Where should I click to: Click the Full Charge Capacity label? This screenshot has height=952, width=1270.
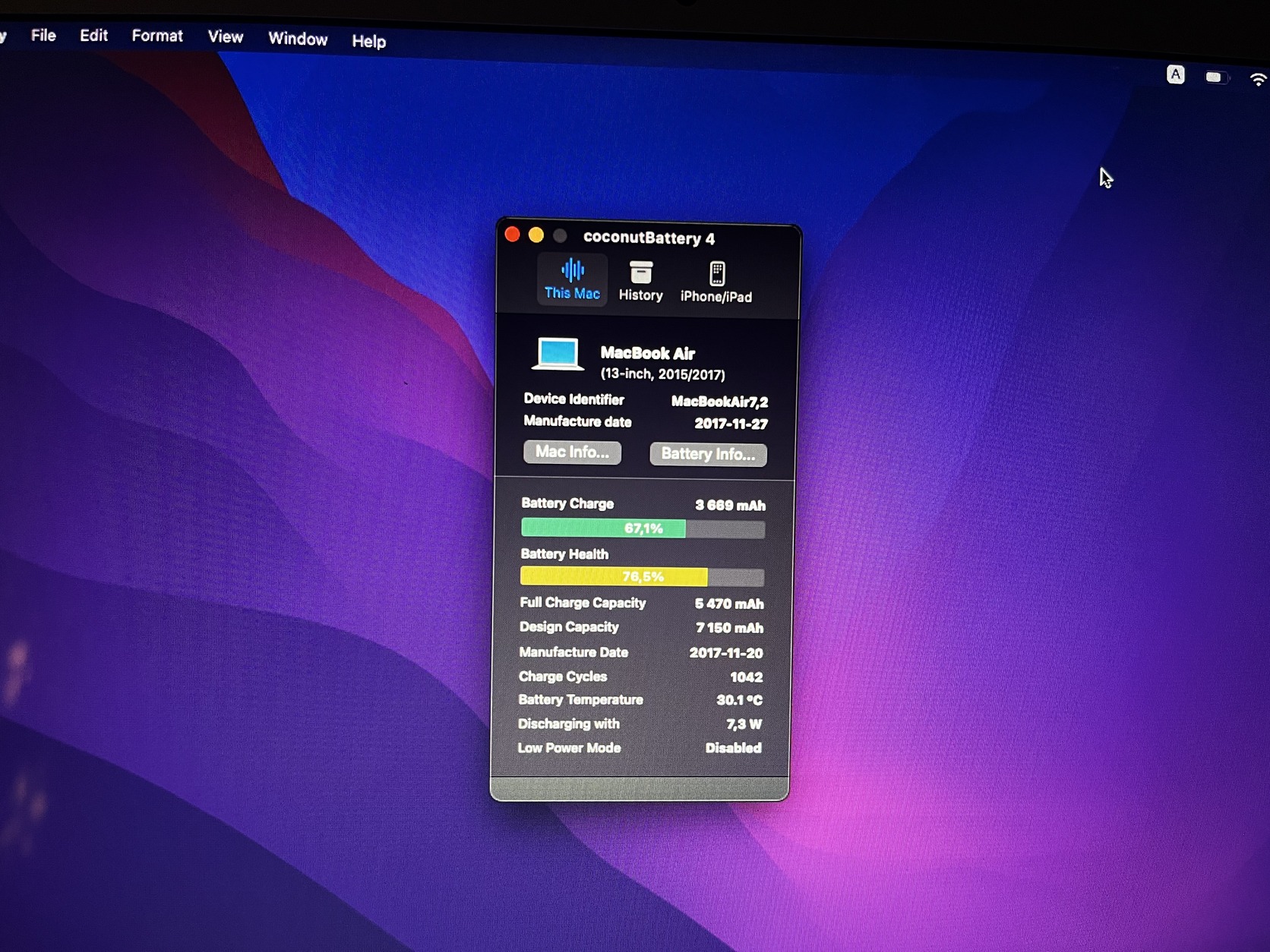(583, 603)
